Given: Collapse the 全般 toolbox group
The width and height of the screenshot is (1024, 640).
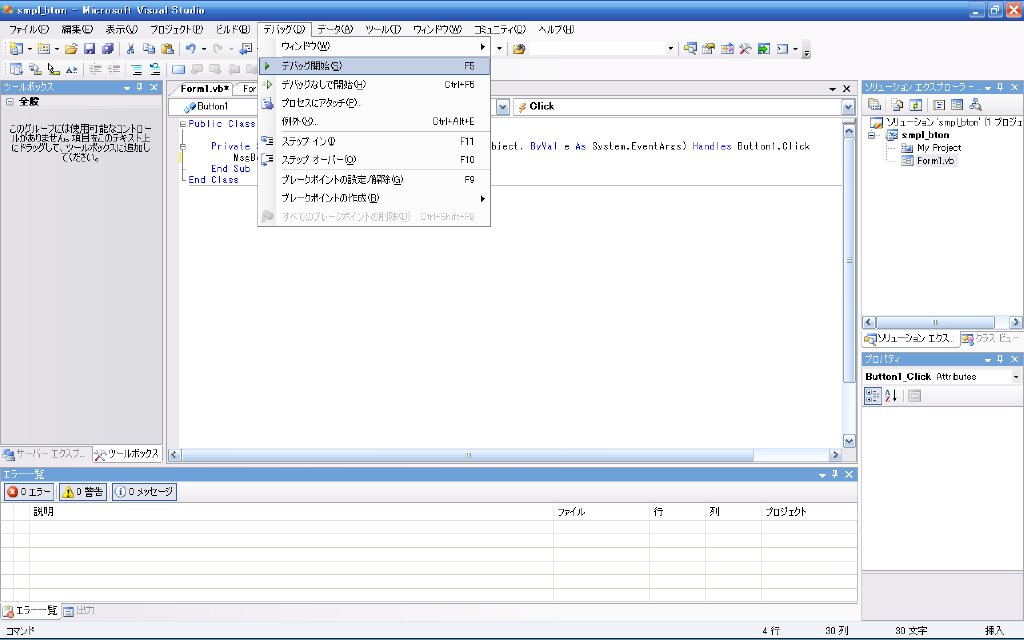Looking at the screenshot, I should (10, 101).
